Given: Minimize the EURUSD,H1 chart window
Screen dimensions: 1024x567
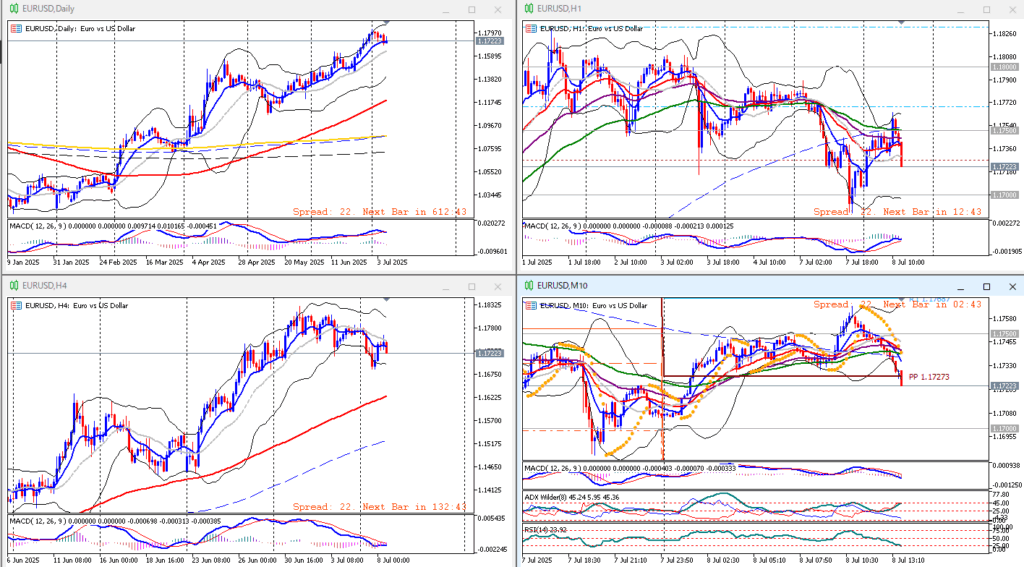Looking at the screenshot, I should pyautogui.click(x=961, y=10).
